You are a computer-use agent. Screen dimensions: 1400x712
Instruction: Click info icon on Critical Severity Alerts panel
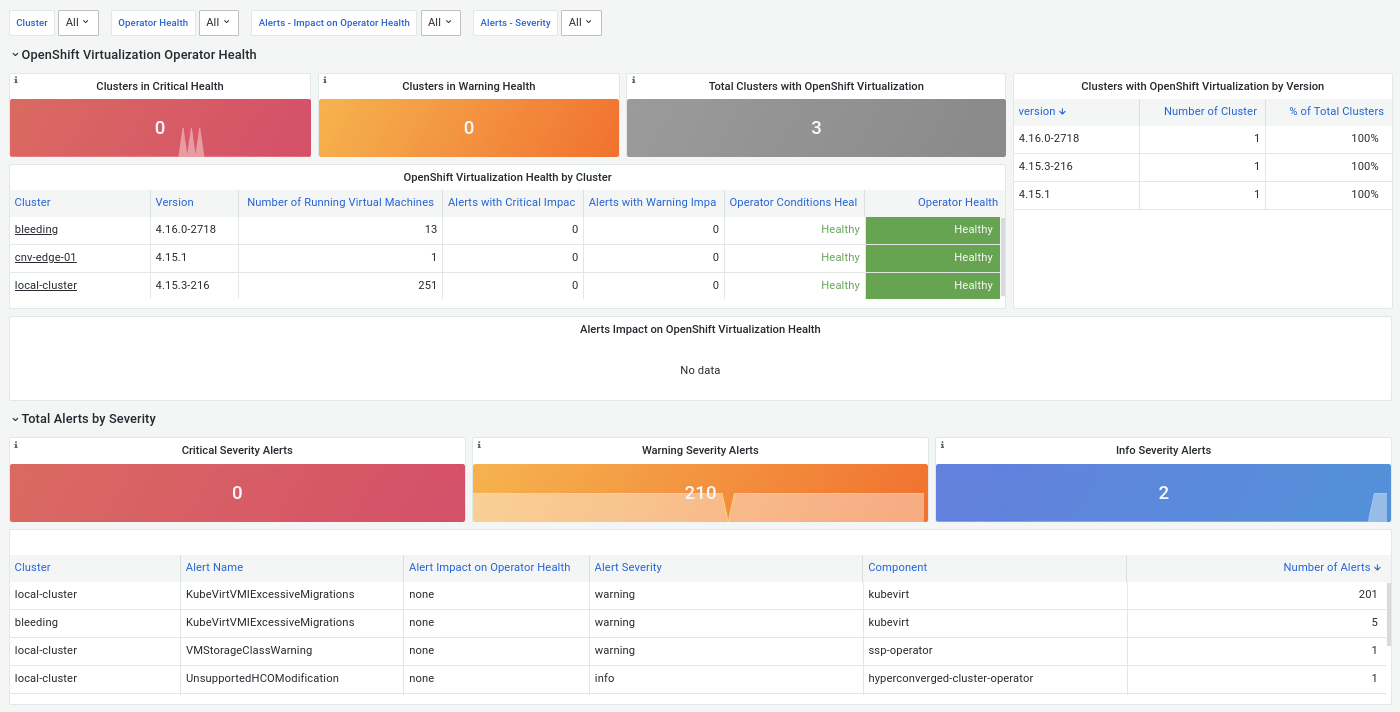point(16,444)
